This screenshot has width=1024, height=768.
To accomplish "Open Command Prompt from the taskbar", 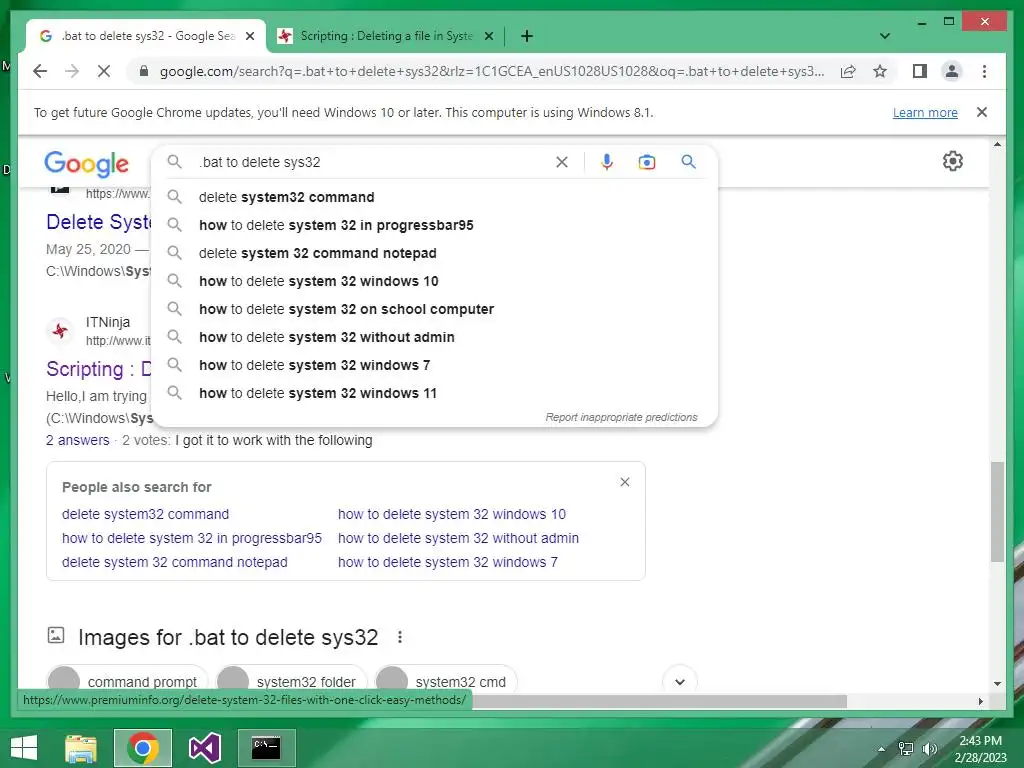I will (266, 748).
